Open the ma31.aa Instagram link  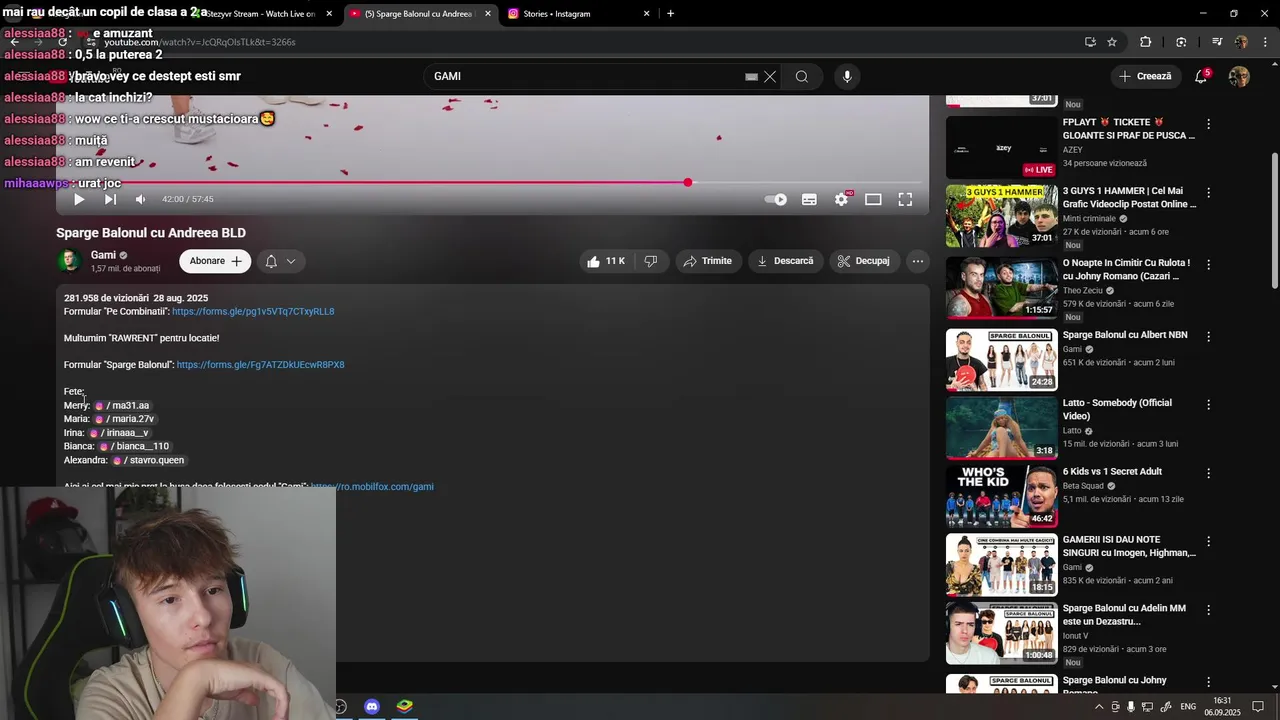(122, 406)
